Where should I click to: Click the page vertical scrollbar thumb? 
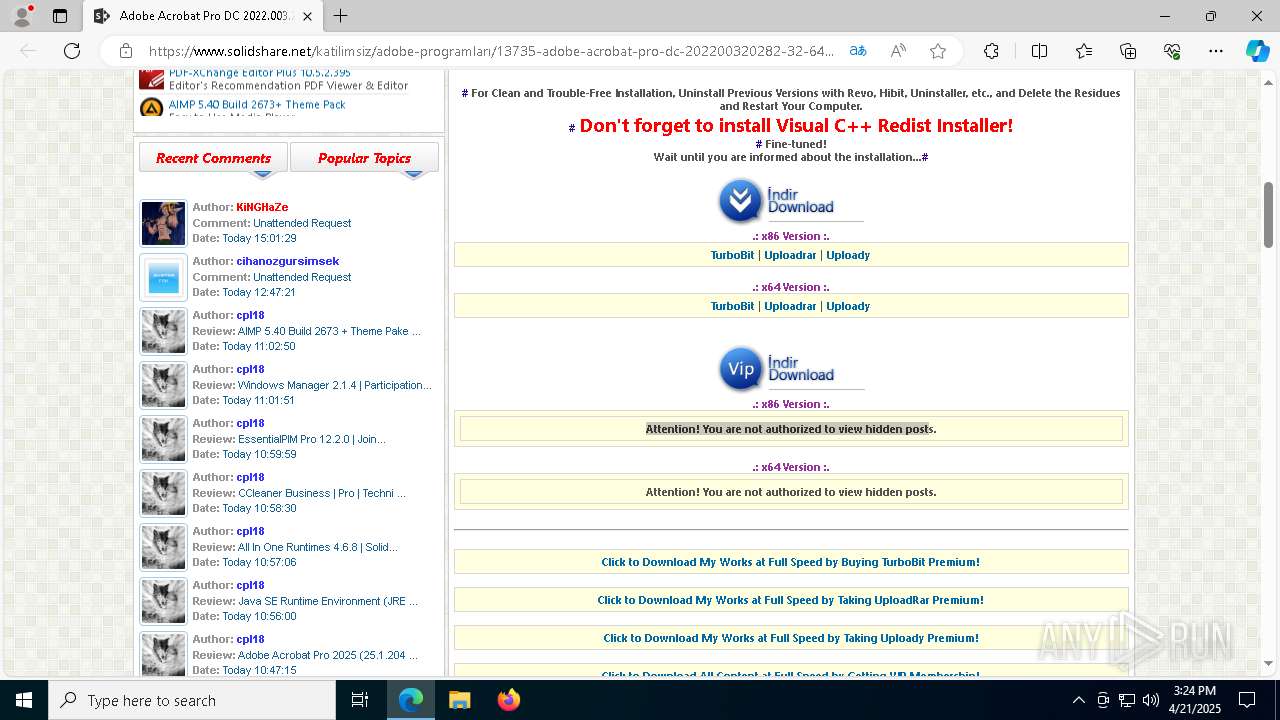[1268, 215]
